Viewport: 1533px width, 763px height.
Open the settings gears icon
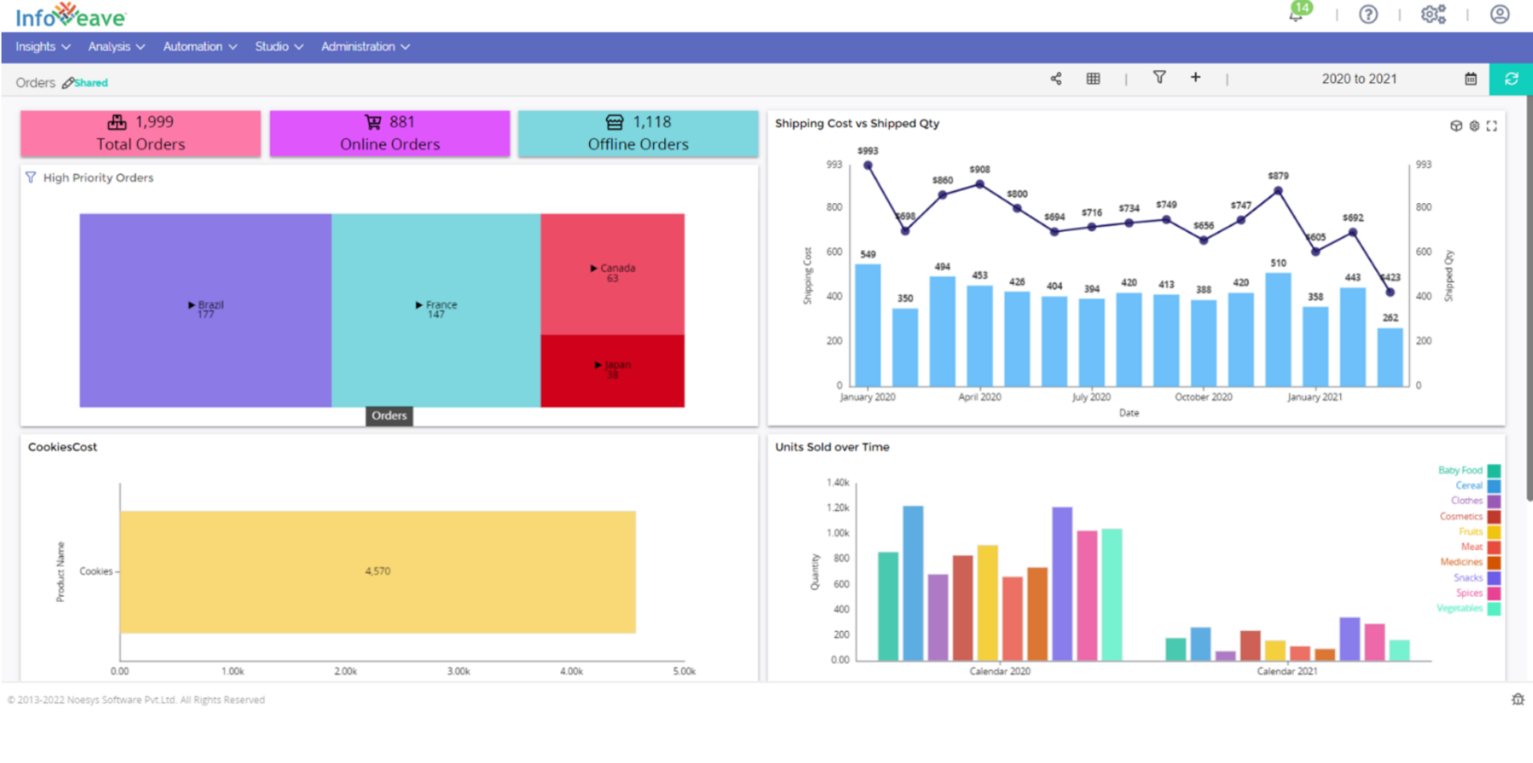(x=1434, y=14)
